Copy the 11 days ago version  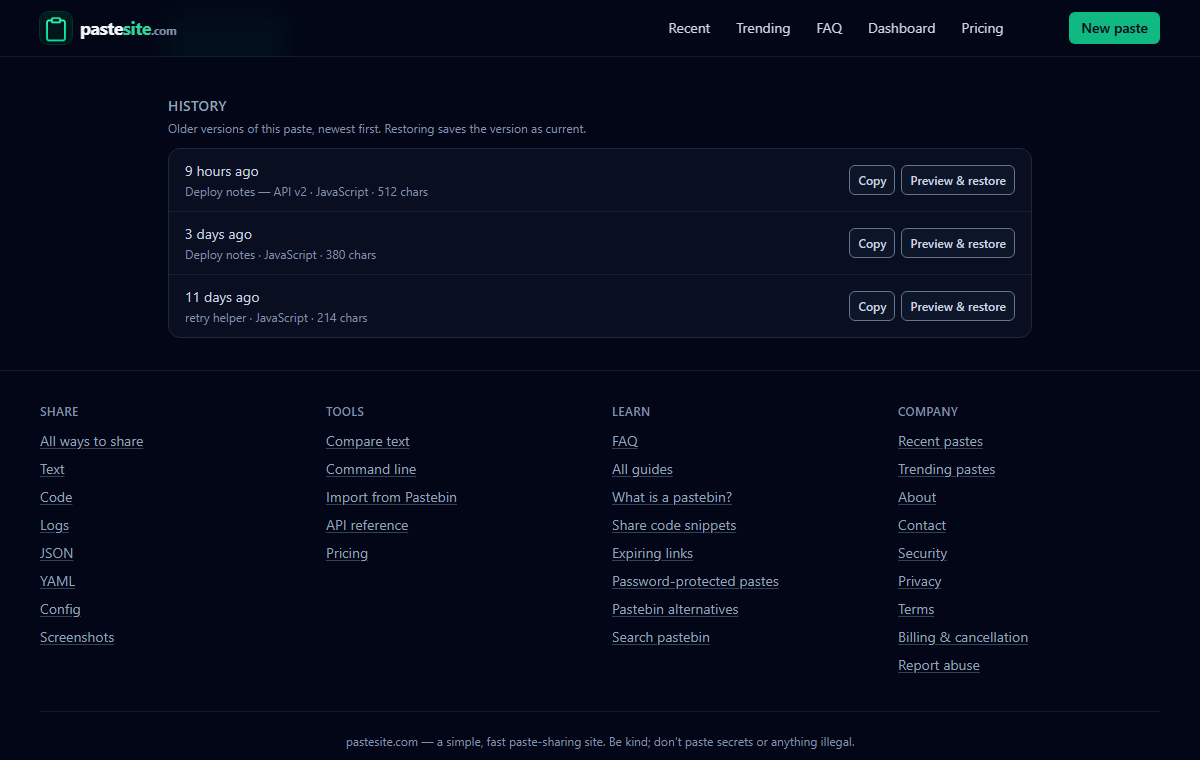click(x=872, y=307)
